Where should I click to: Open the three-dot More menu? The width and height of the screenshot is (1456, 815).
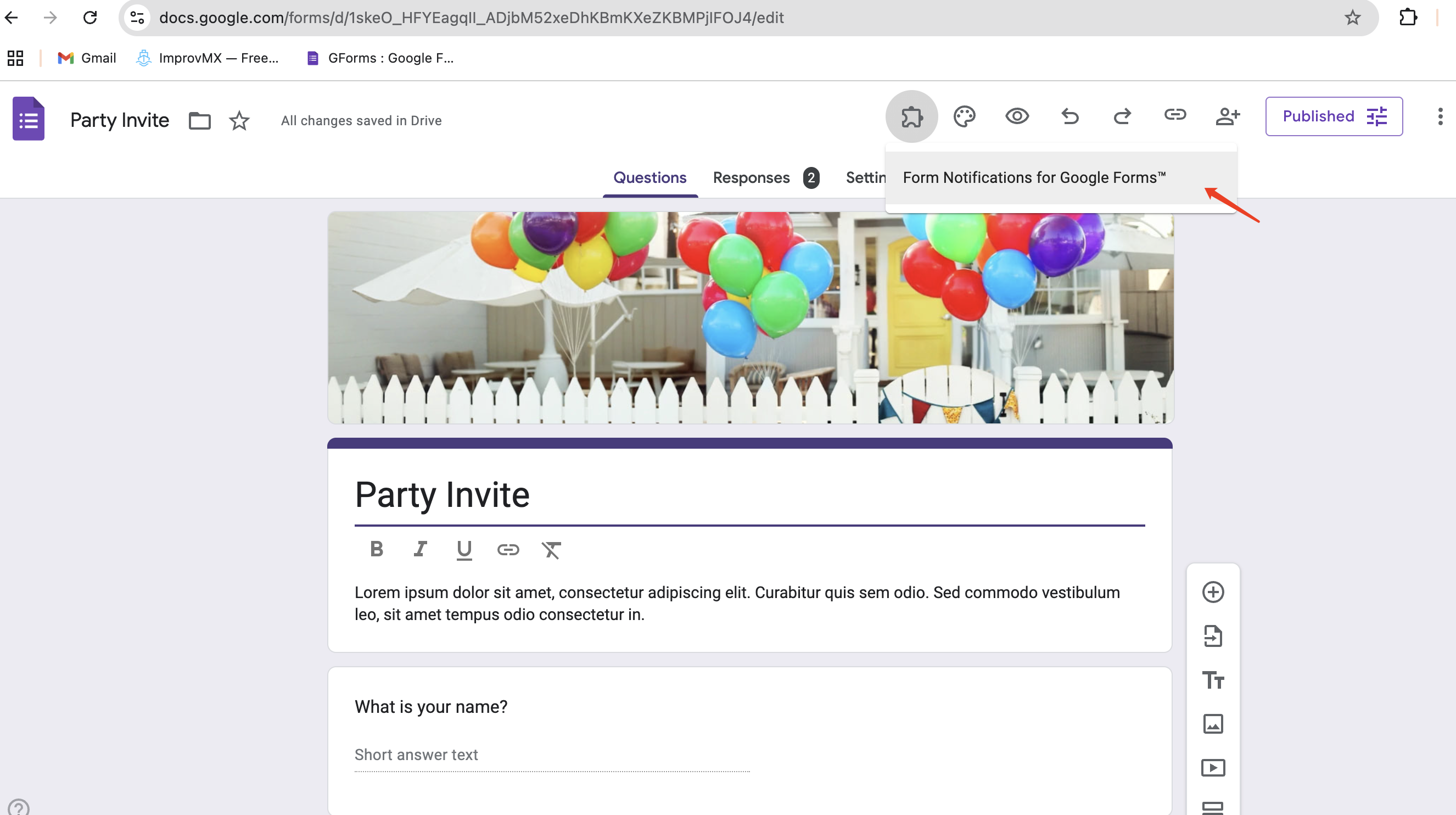(x=1440, y=116)
